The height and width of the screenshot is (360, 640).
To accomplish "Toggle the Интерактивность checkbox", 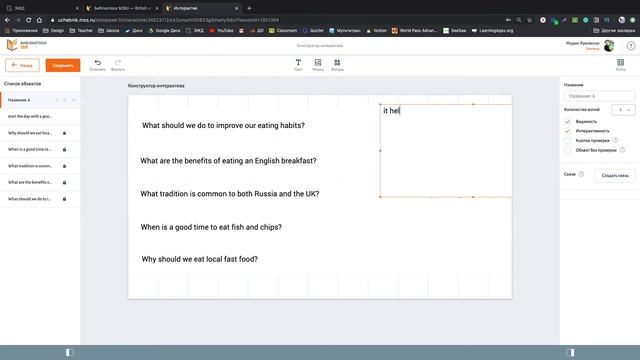I will [567, 131].
